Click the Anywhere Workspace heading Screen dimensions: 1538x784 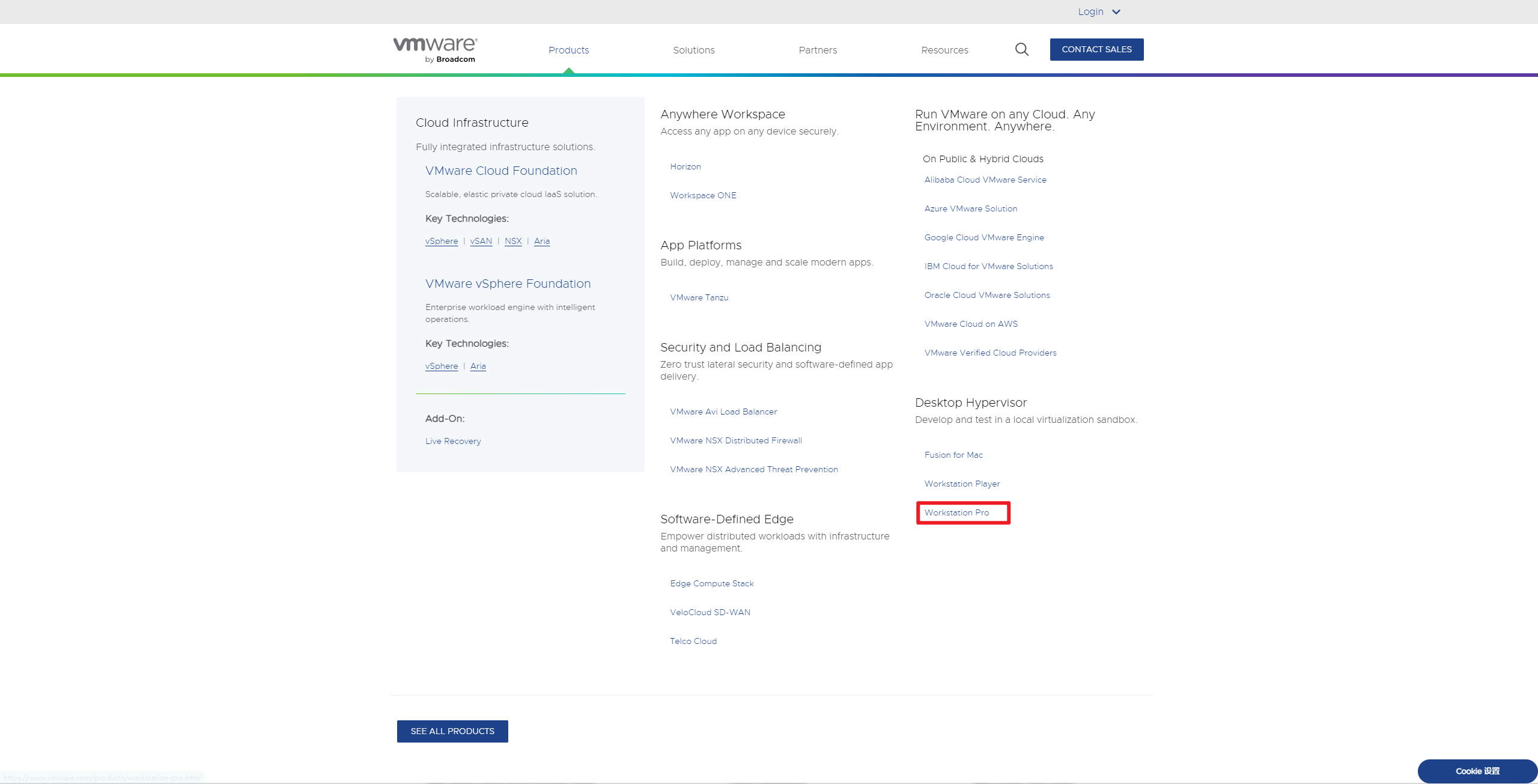[723, 114]
